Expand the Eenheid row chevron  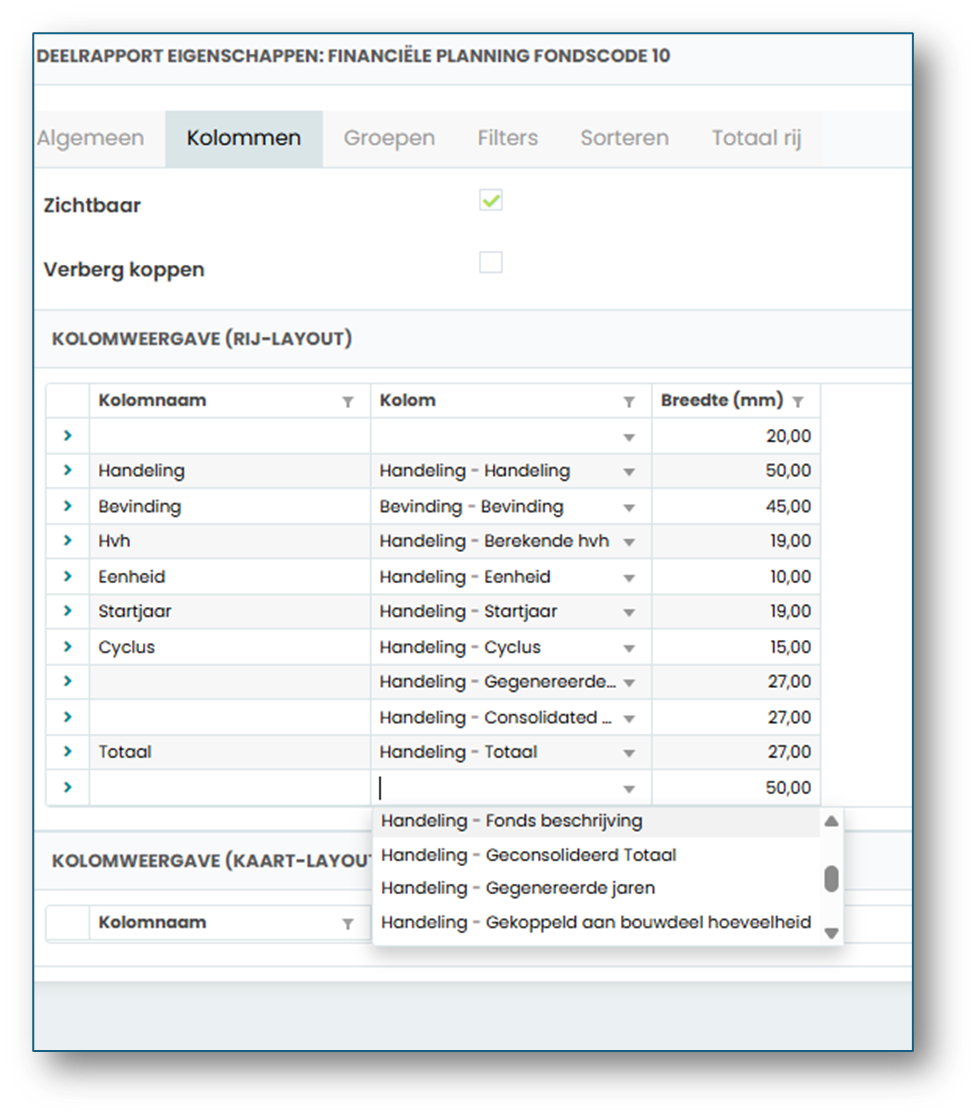click(68, 576)
